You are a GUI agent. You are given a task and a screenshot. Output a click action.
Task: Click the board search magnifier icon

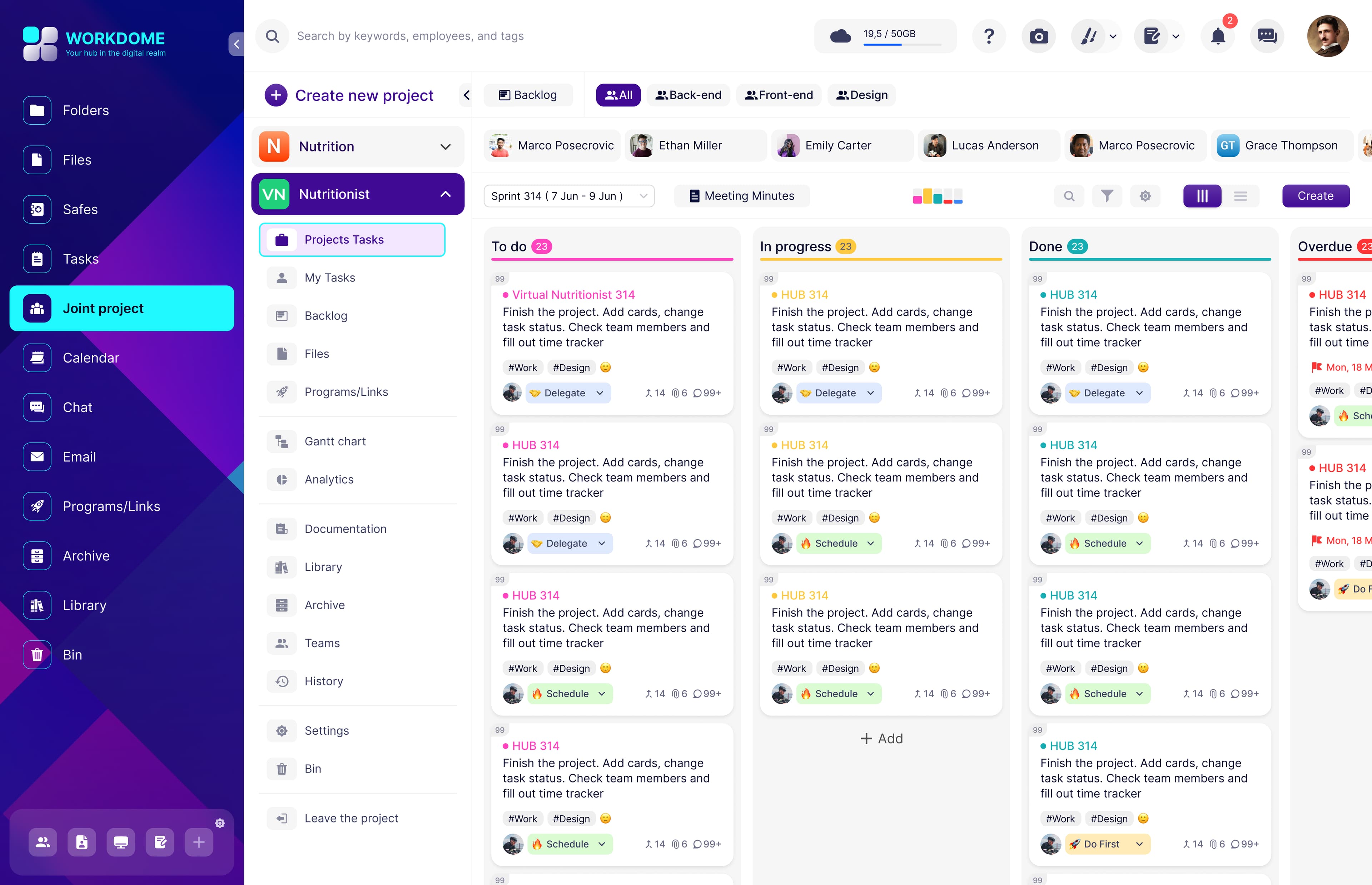point(1069,196)
